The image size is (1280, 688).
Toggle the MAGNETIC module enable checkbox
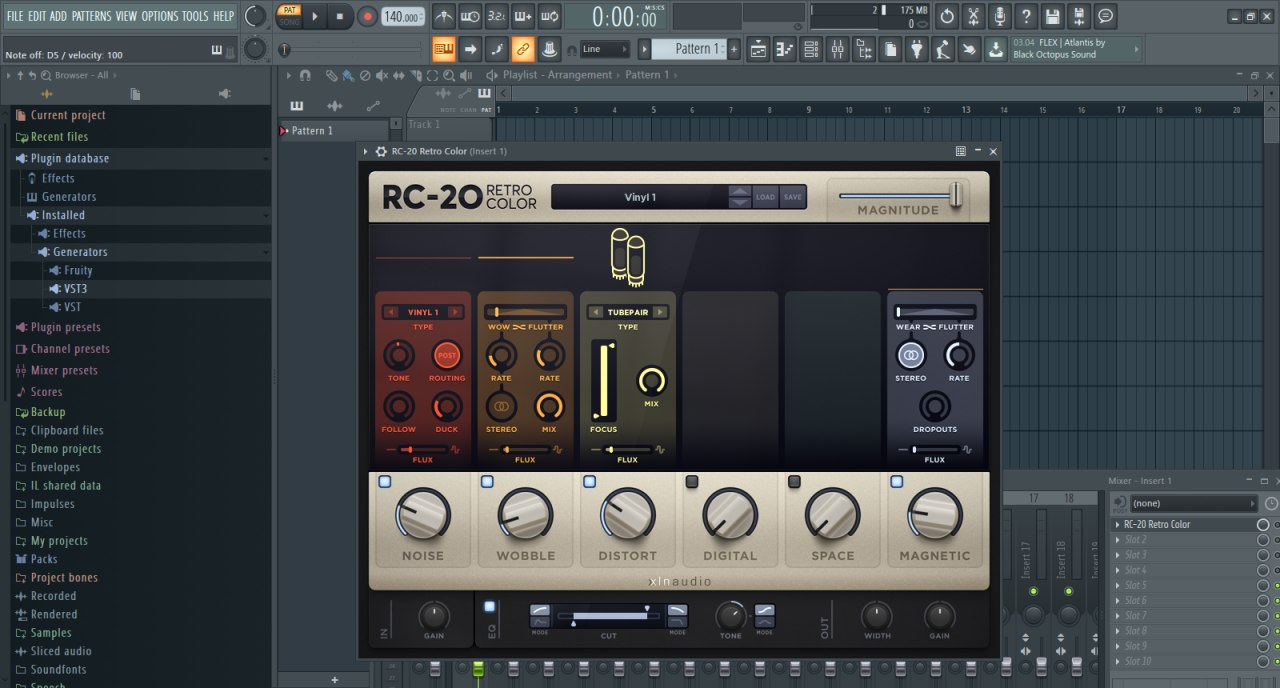pyautogui.click(x=896, y=482)
